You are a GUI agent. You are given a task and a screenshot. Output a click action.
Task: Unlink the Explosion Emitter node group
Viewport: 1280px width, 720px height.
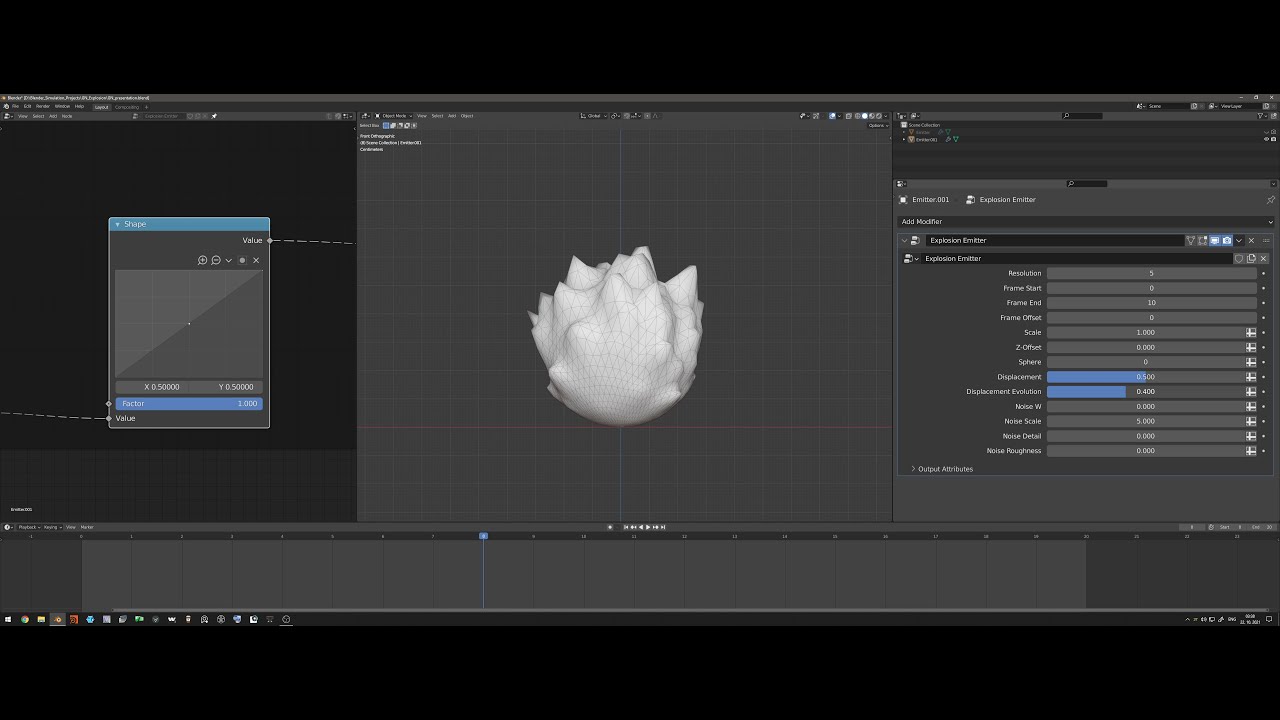(x=1263, y=258)
